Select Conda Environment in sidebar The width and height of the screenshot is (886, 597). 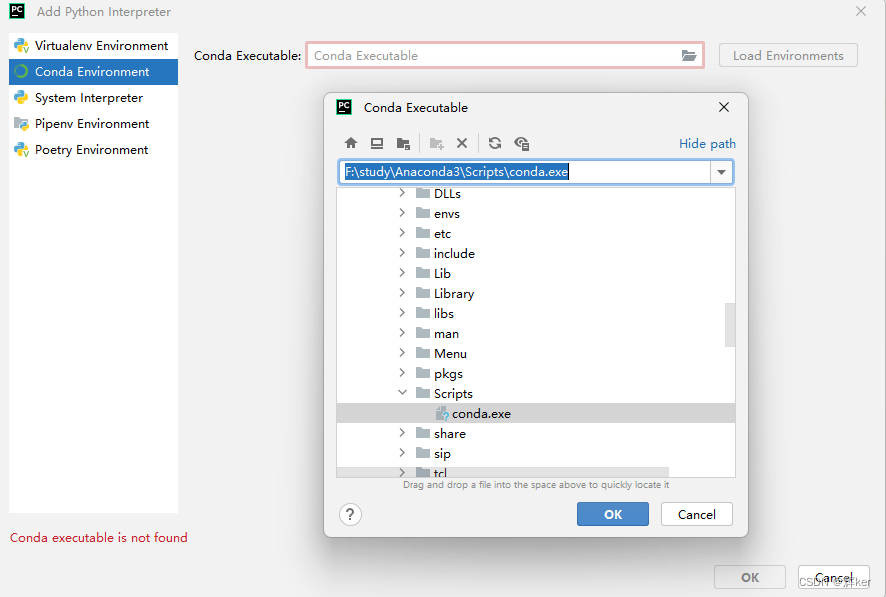point(93,72)
